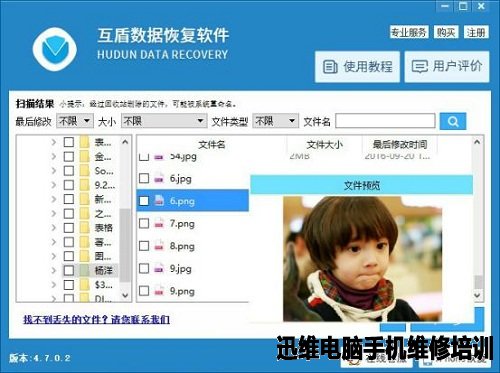Open the 大小 size dropdown
Viewport: 500px width, 373px height.
164,121
